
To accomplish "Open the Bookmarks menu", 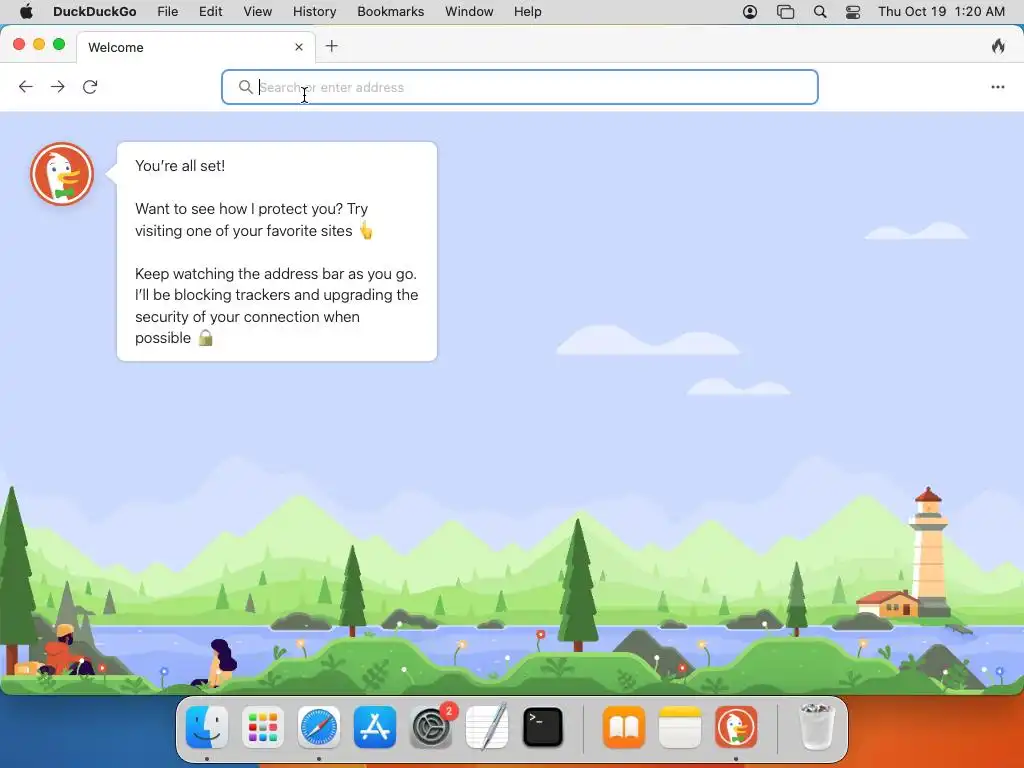I will click(391, 12).
